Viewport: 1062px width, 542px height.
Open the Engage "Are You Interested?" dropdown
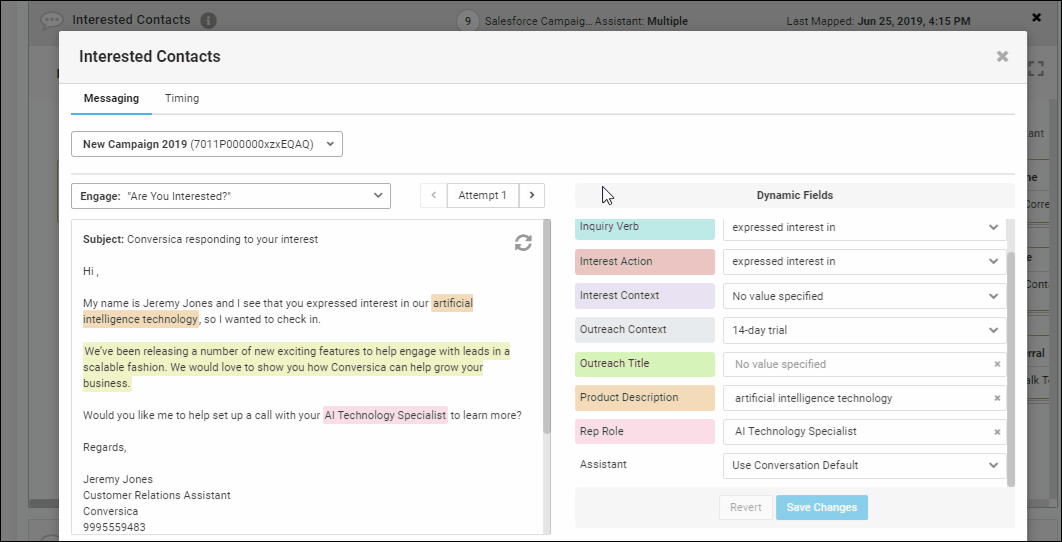[x=231, y=196]
